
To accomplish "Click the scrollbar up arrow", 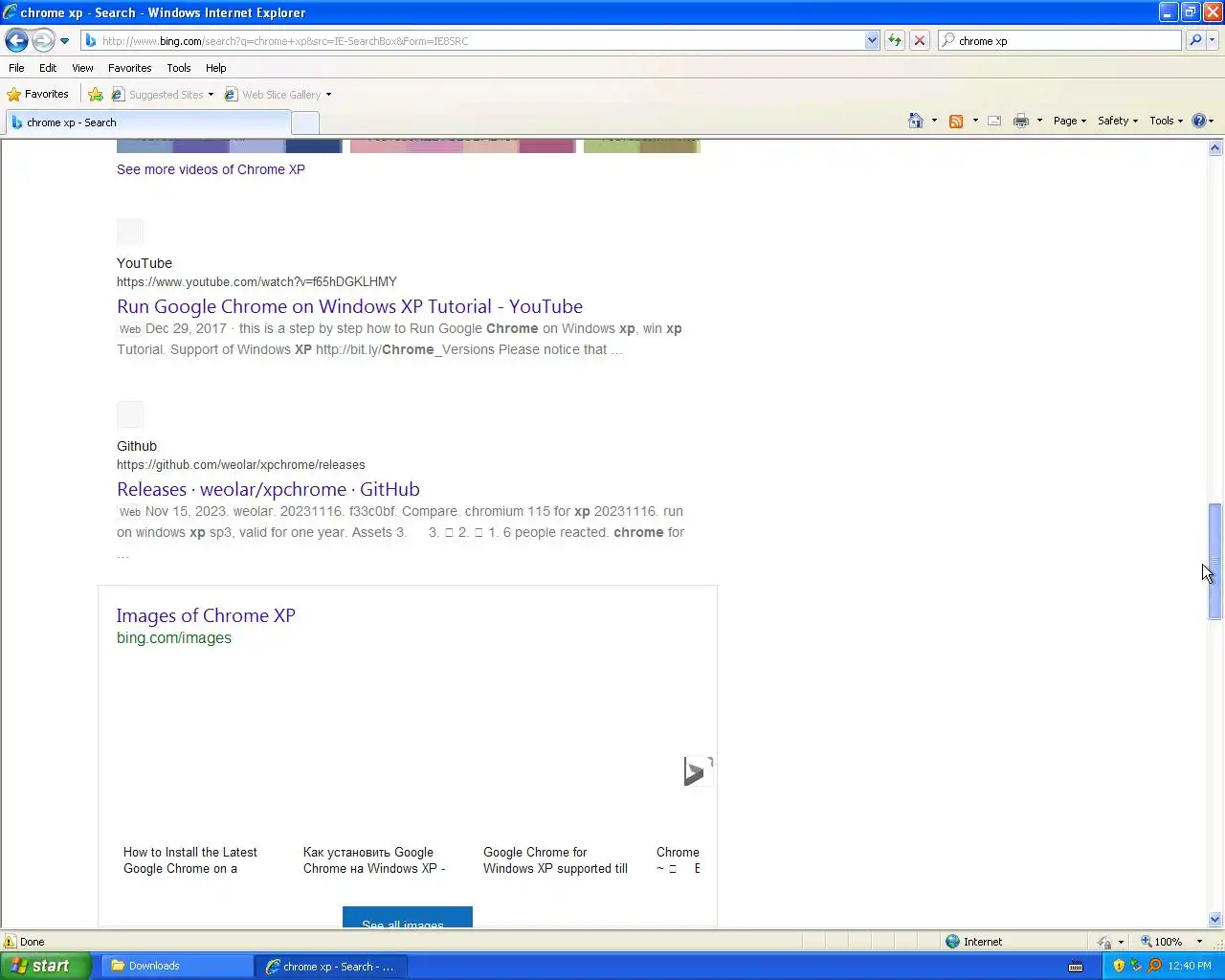I will click(x=1214, y=148).
